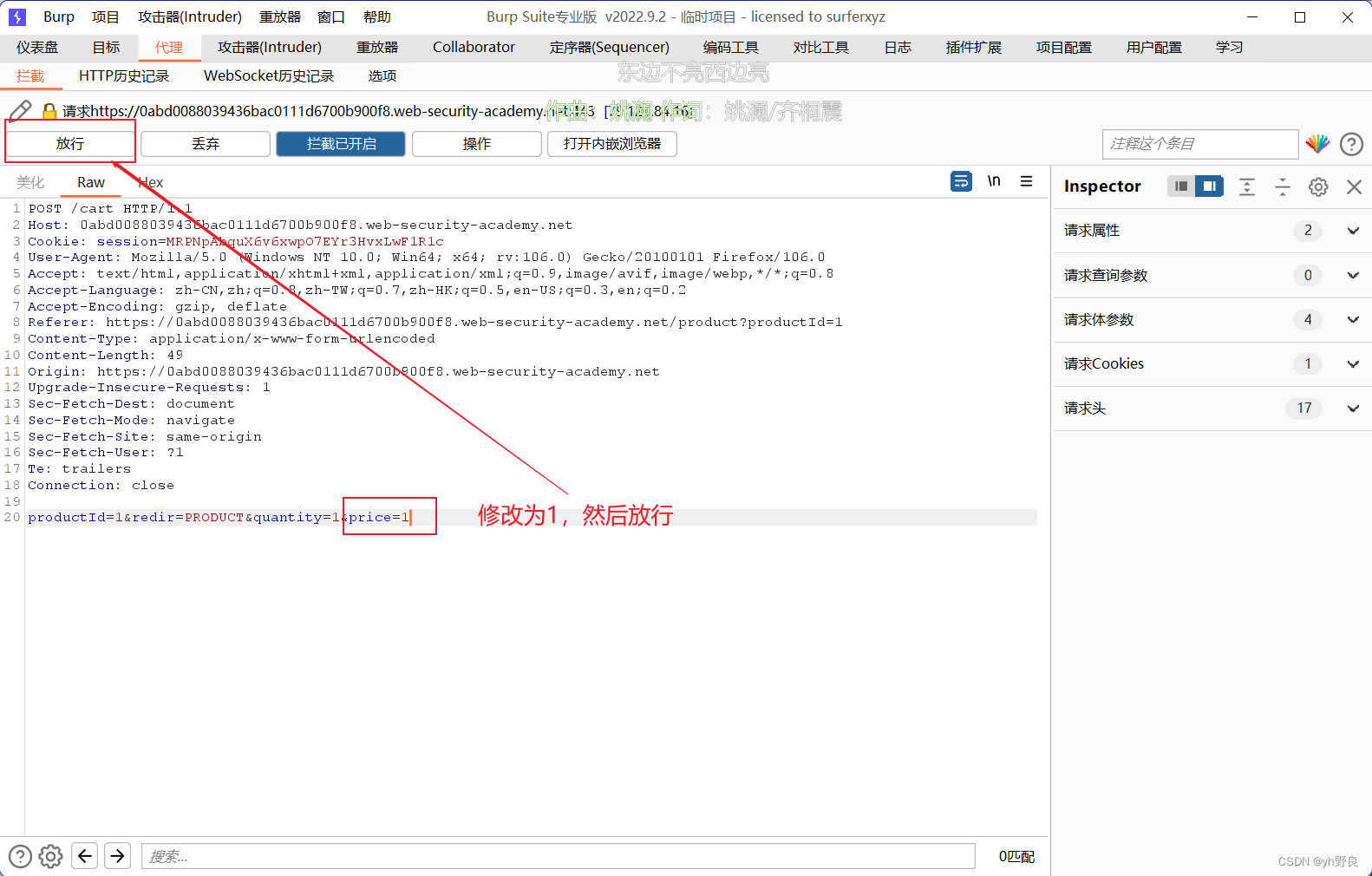The image size is (1372, 876).
Task: Switch to the Collaborator tab
Action: tap(474, 48)
